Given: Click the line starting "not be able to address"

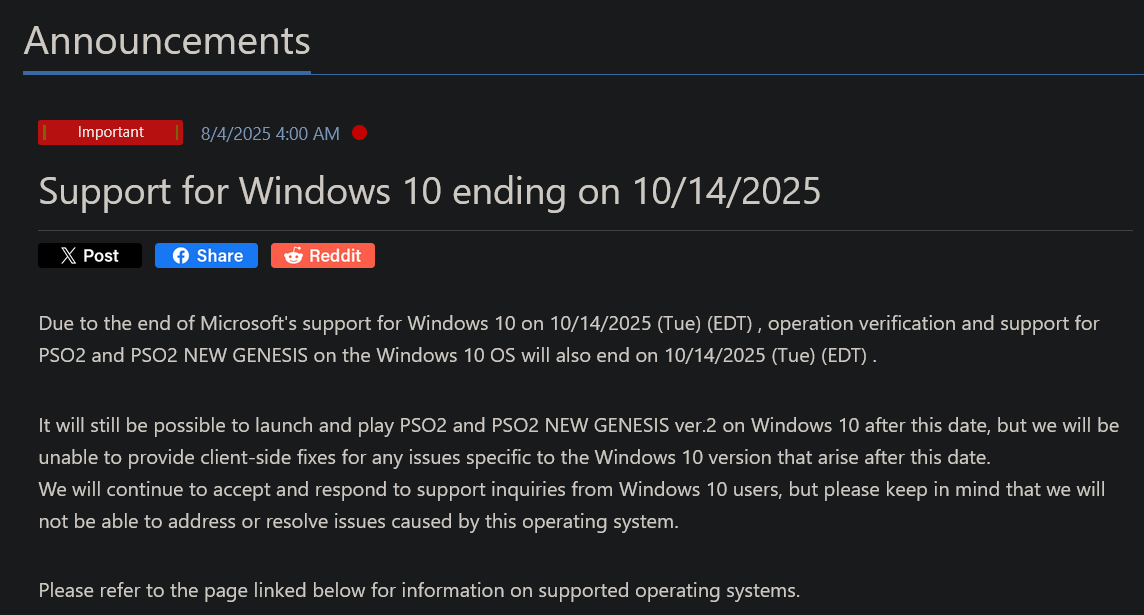Looking at the screenshot, I should point(358,522).
